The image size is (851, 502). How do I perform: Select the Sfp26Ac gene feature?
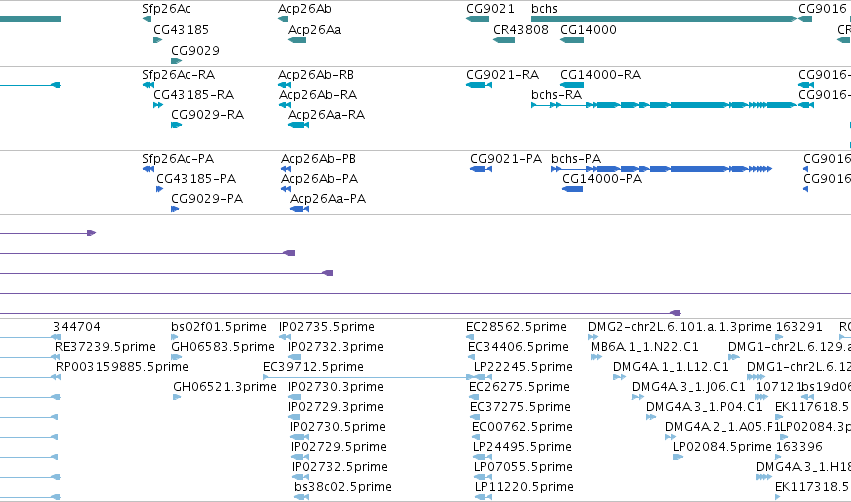coord(147,19)
